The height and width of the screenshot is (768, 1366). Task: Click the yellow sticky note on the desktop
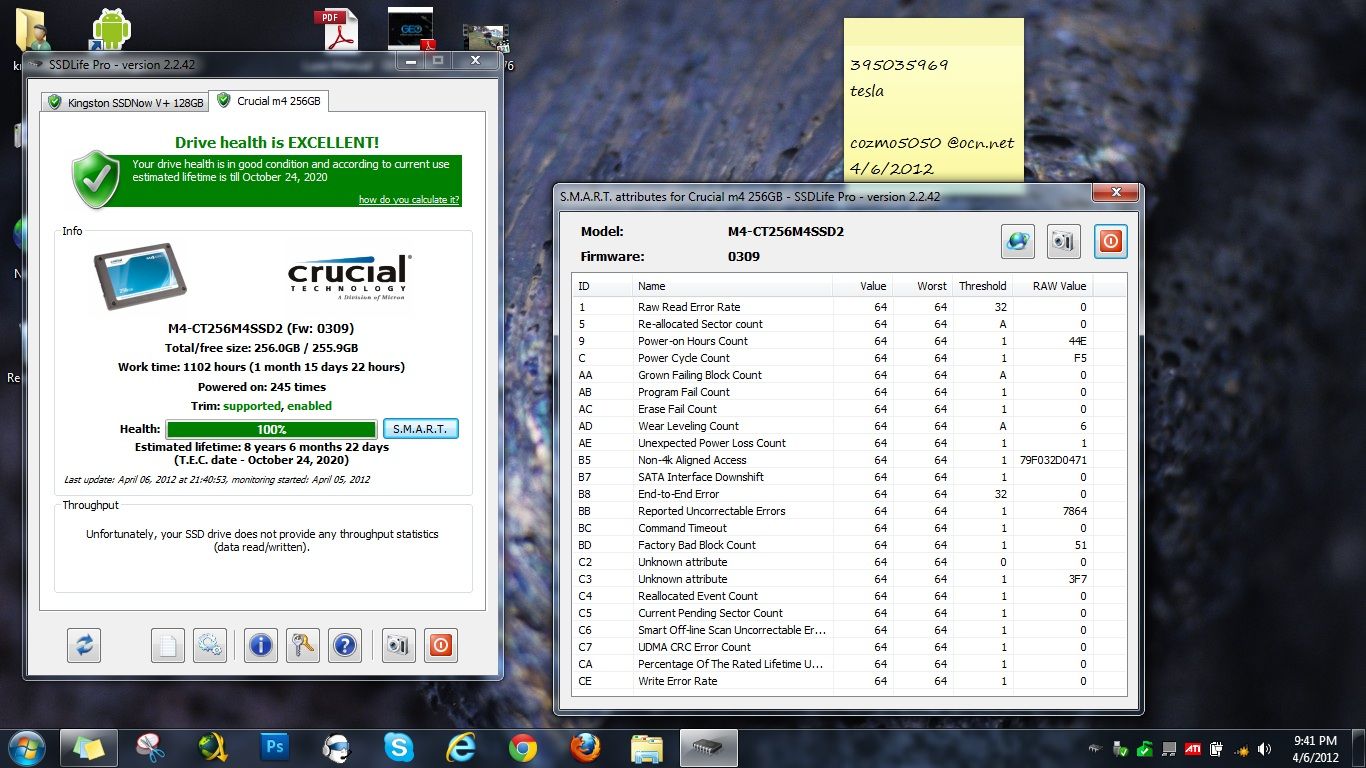(934, 100)
